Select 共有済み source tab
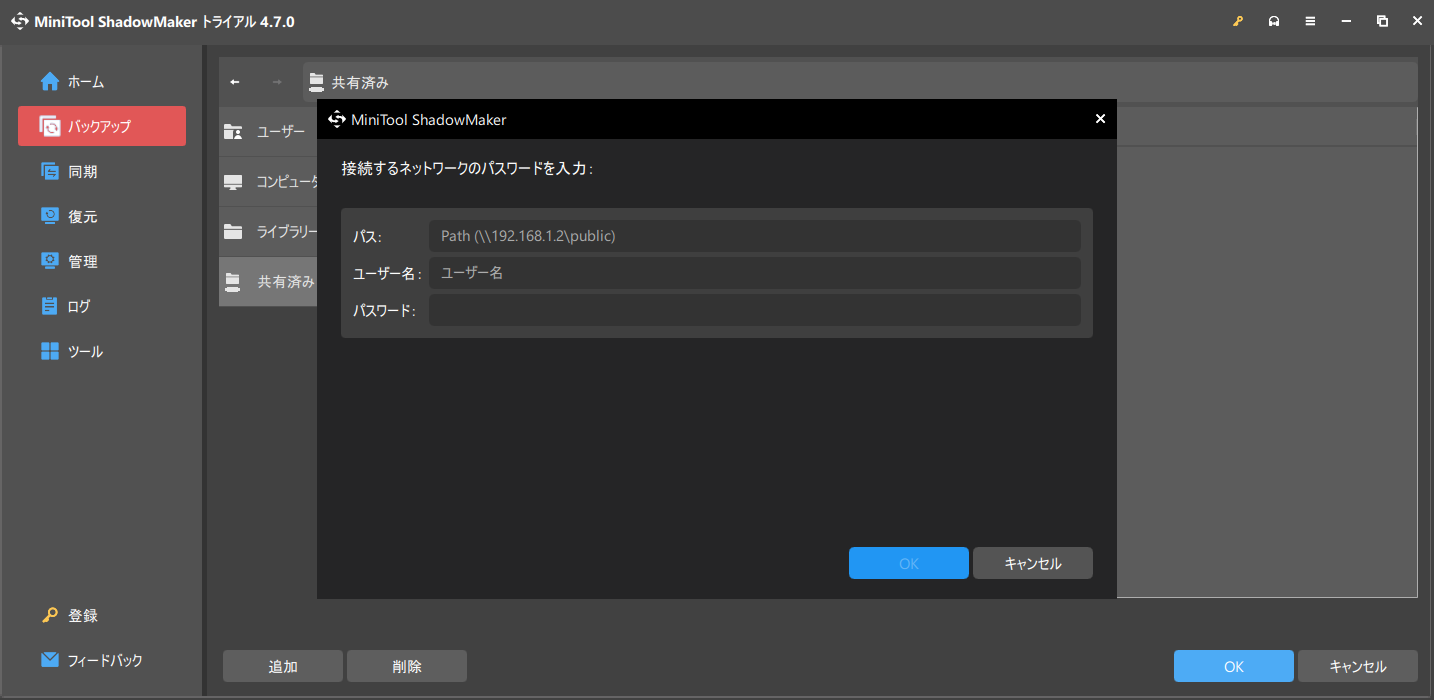 (x=268, y=282)
